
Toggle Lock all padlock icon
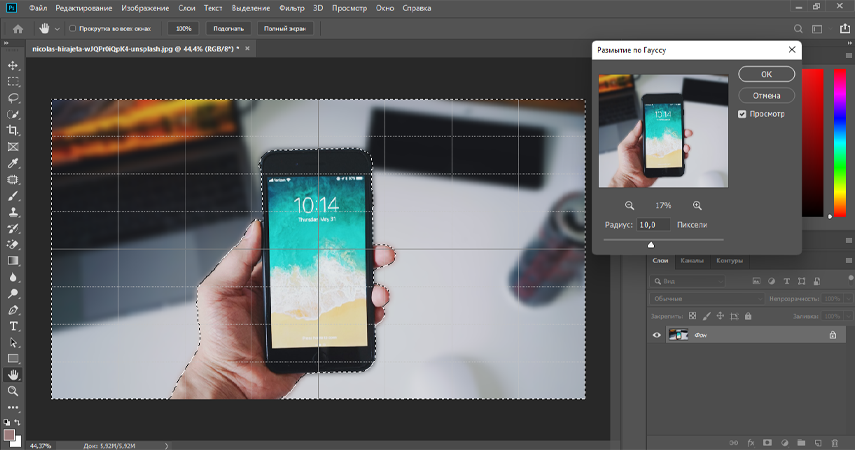748,316
